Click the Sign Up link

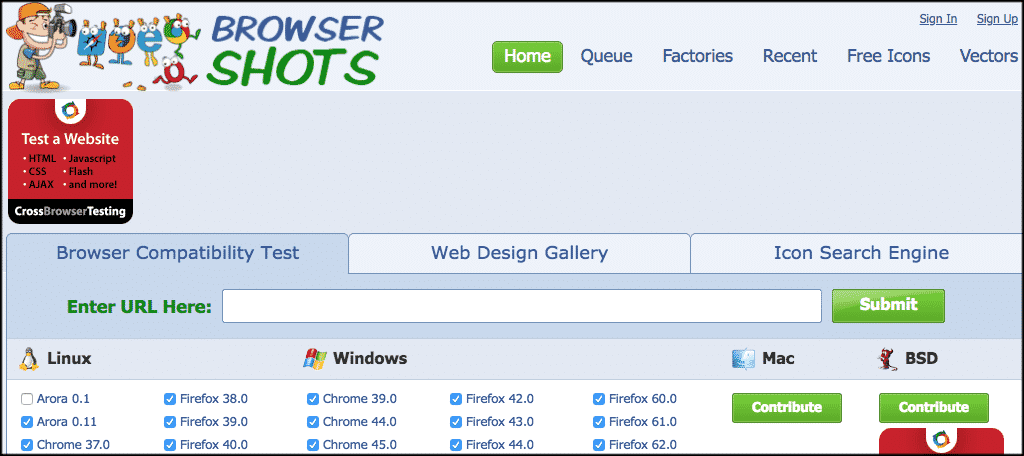pos(997,19)
